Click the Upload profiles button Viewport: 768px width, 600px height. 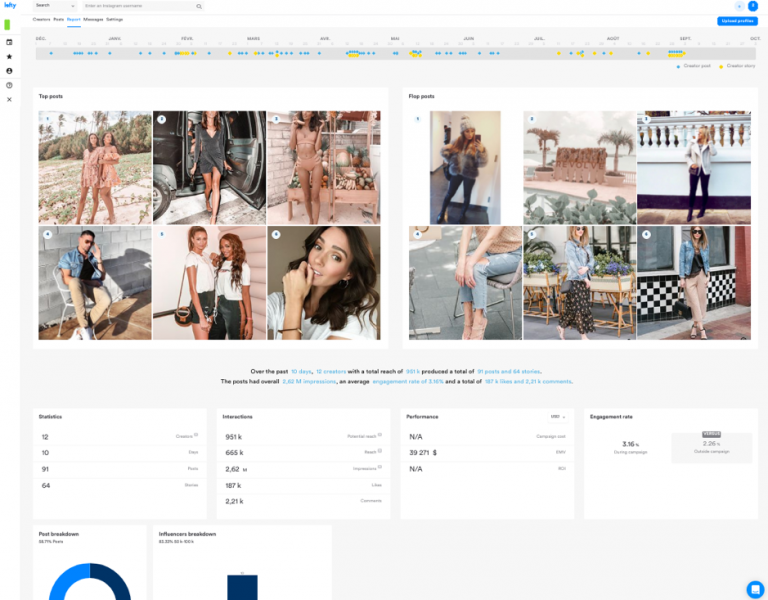coord(737,21)
